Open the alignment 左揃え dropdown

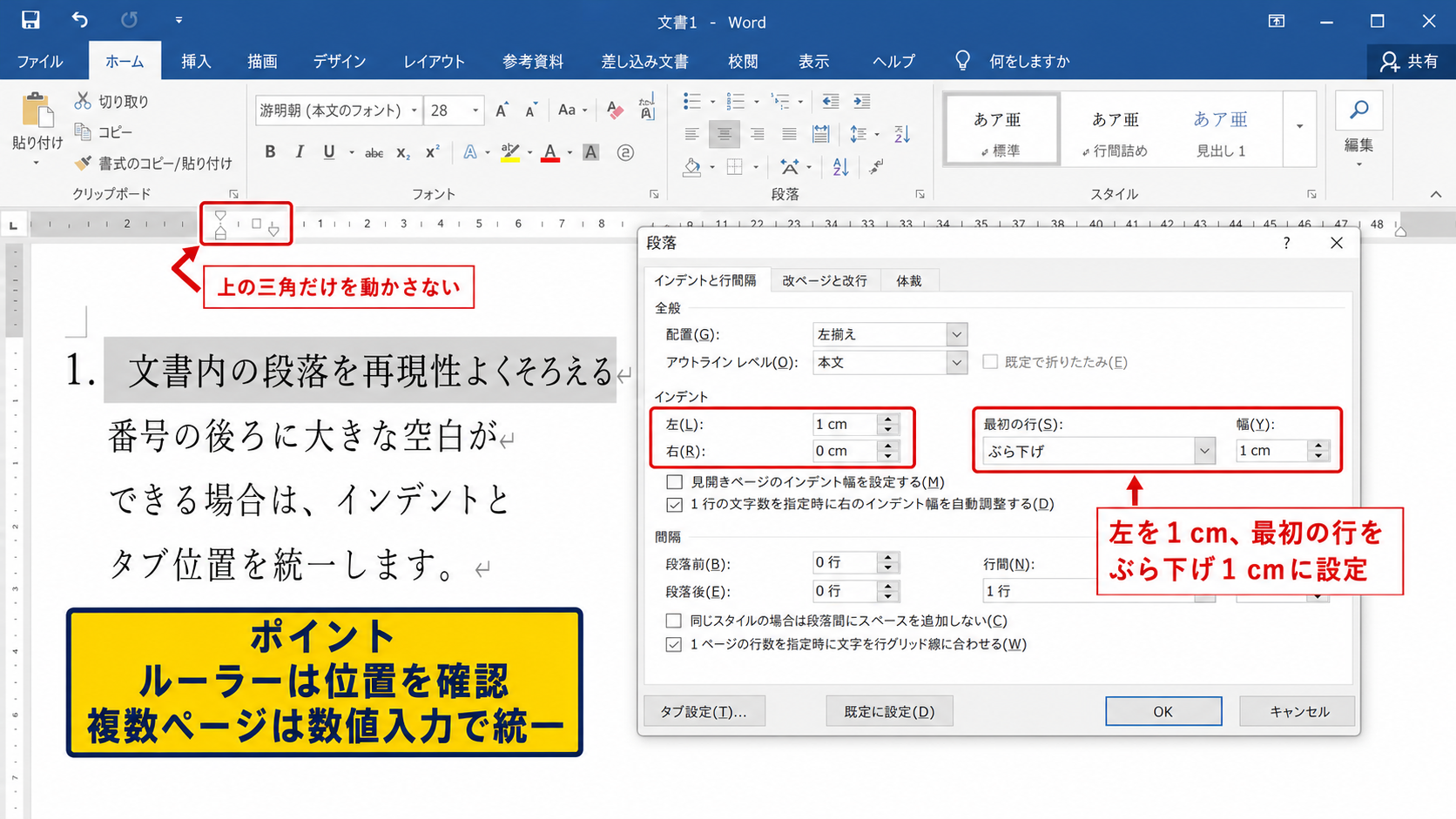(956, 334)
